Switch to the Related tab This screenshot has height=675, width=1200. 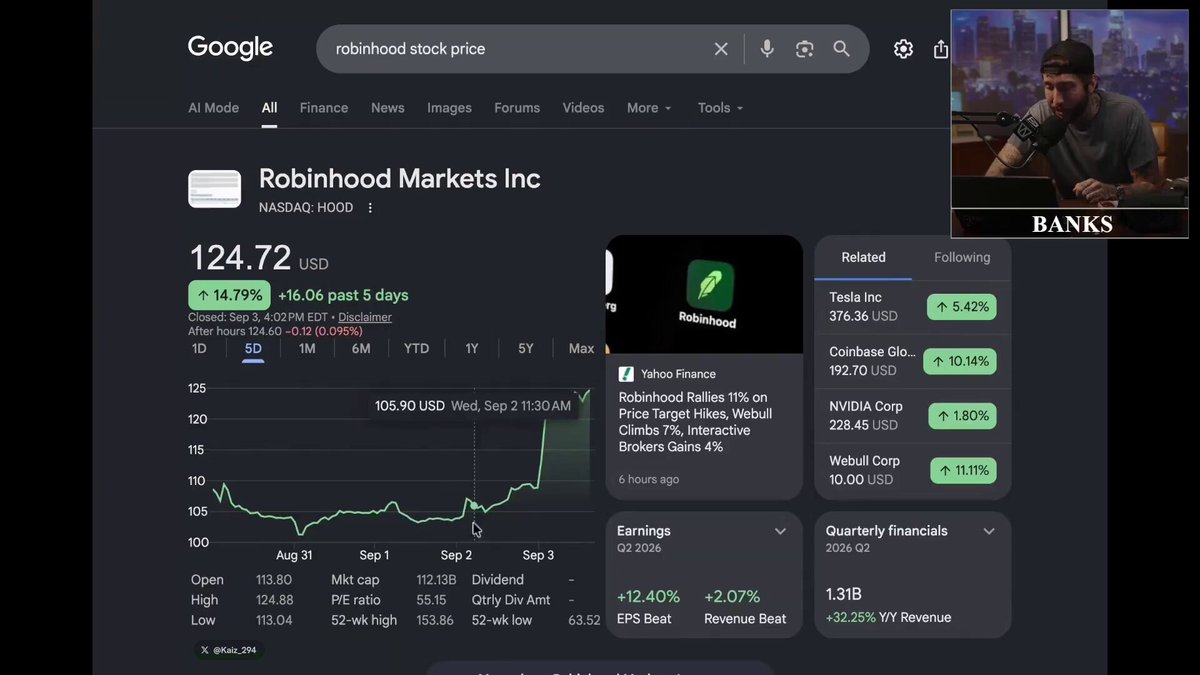(x=863, y=257)
